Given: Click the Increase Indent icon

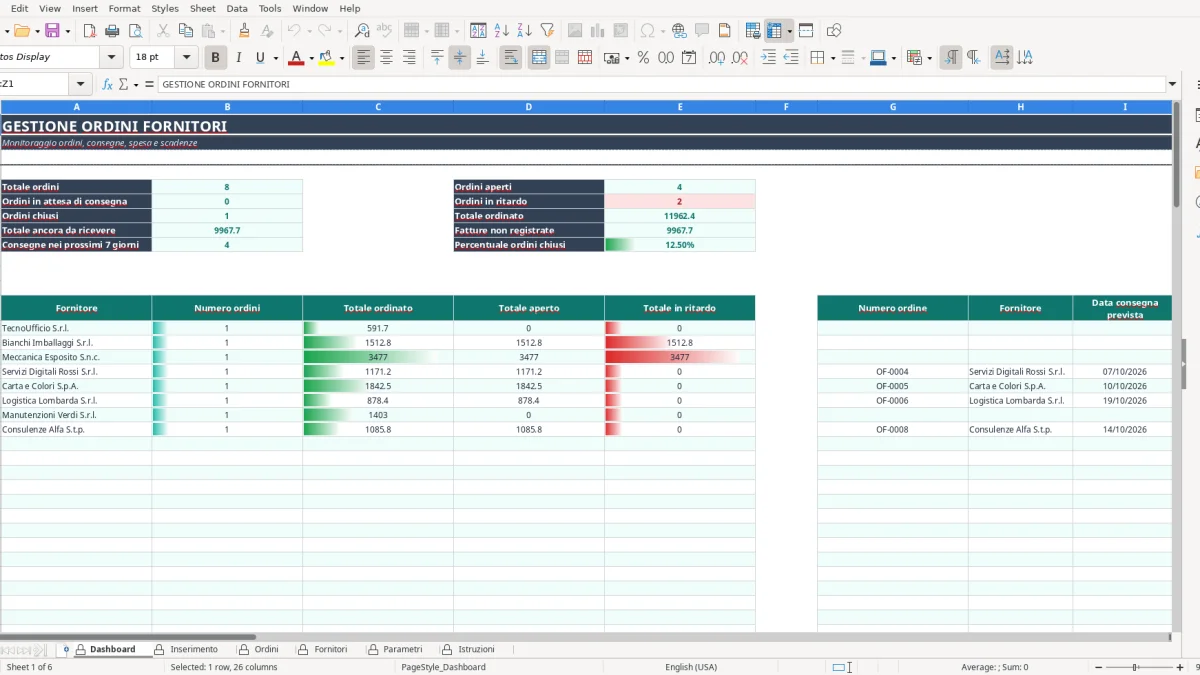Looking at the screenshot, I should point(768,58).
